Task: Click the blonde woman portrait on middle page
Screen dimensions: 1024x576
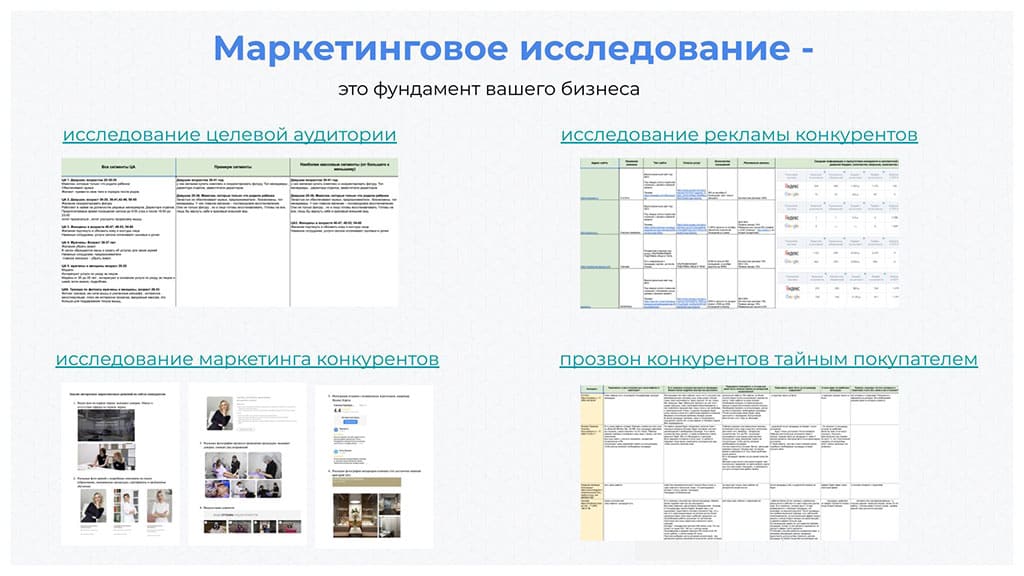Action: coord(218,415)
